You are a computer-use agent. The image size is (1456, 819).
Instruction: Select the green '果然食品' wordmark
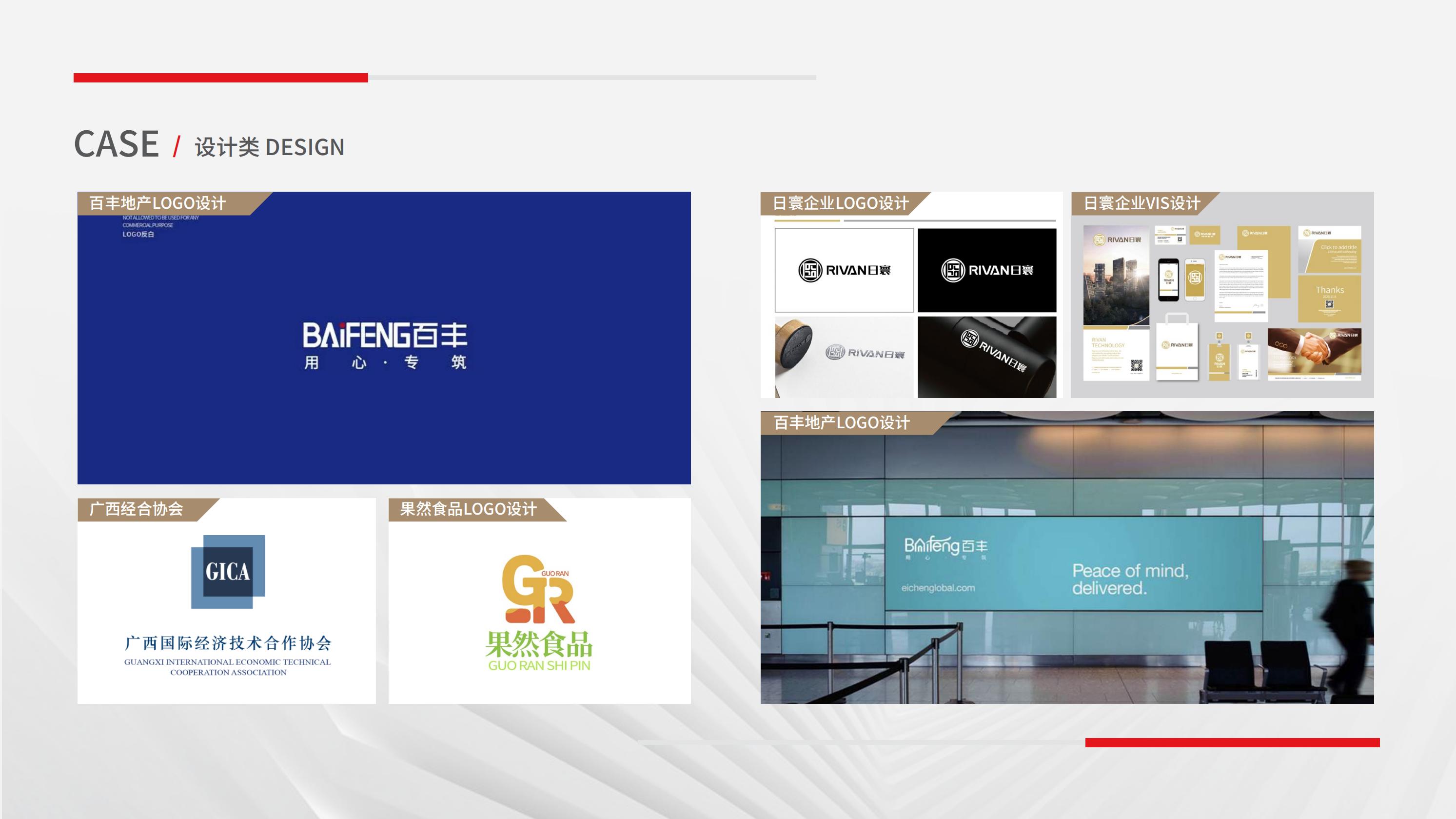pos(539,644)
